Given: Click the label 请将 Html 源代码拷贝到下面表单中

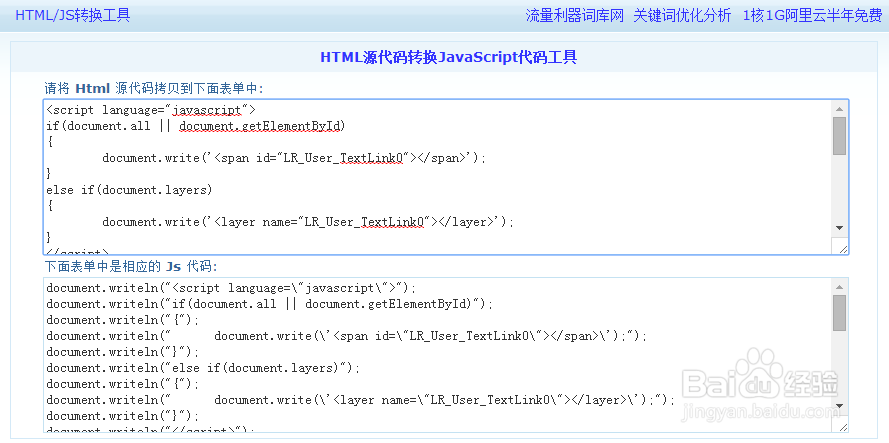Looking at the screenshot, I should click(154, 88).
